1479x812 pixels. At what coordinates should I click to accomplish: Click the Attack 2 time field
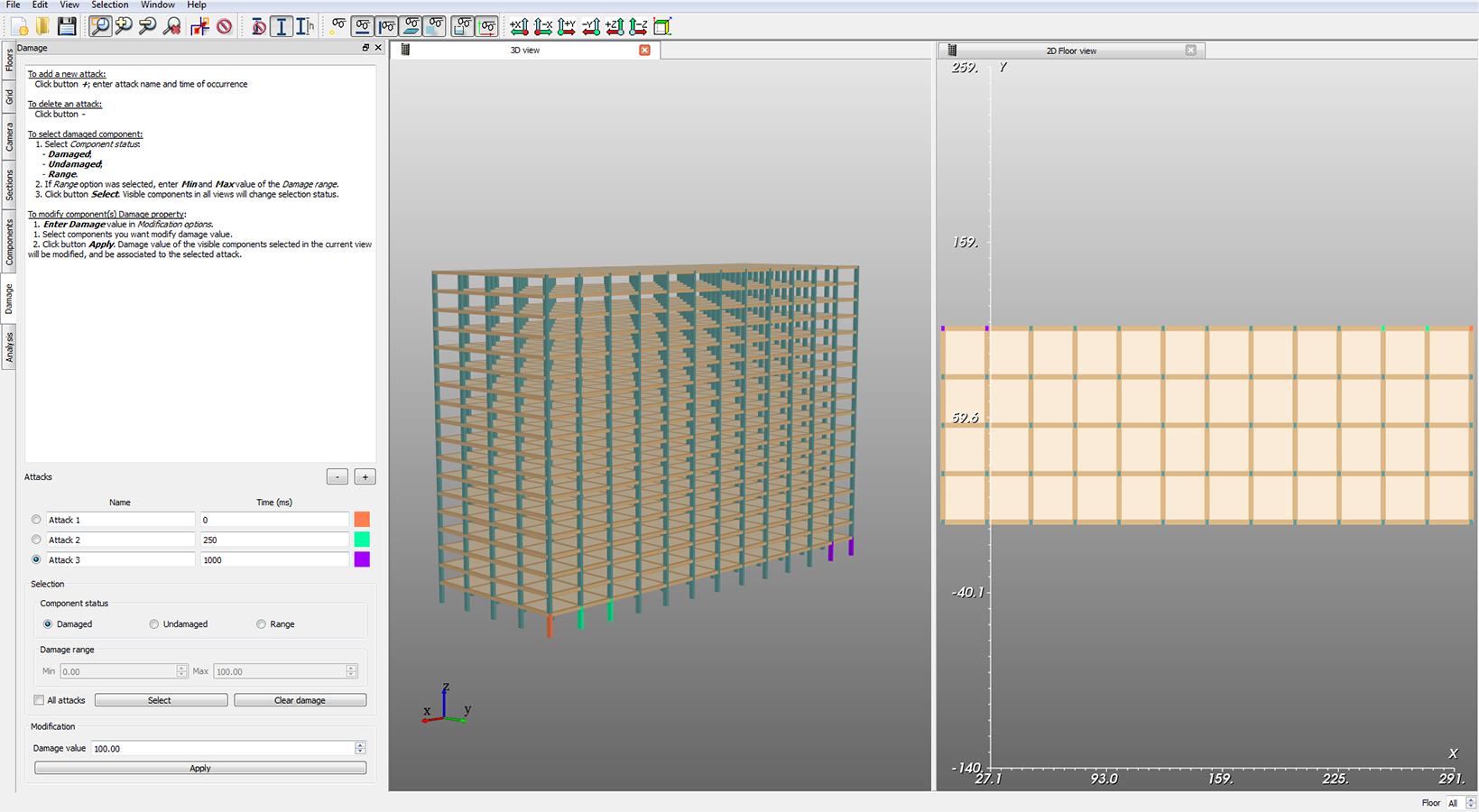coord(274,540)
